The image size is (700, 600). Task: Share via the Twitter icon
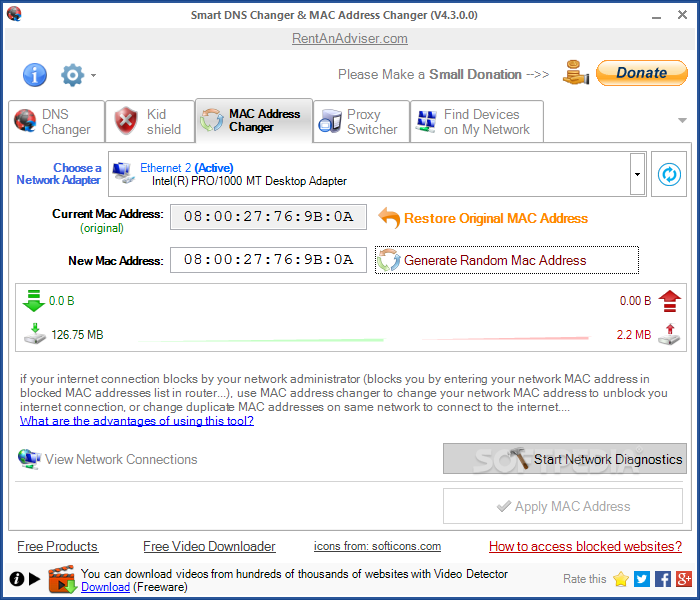click(x=642, y=579)
